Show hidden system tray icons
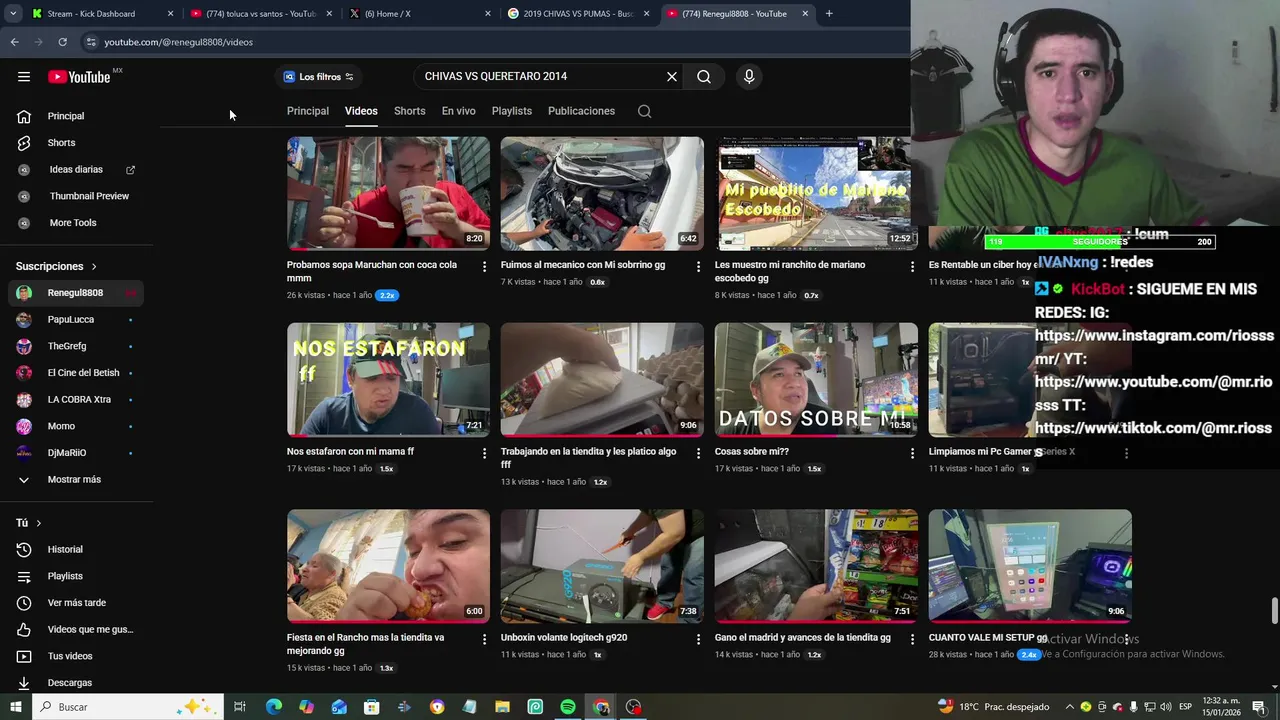The height and width of the screenshot is (720, 1280). pyautogui.click(x=1069, y=707)
